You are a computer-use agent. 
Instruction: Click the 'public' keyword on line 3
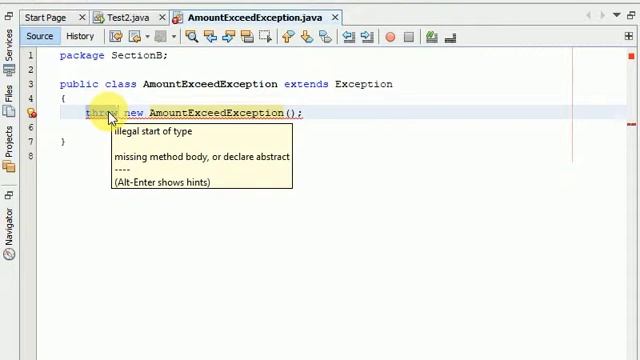[x=79, y=84]
